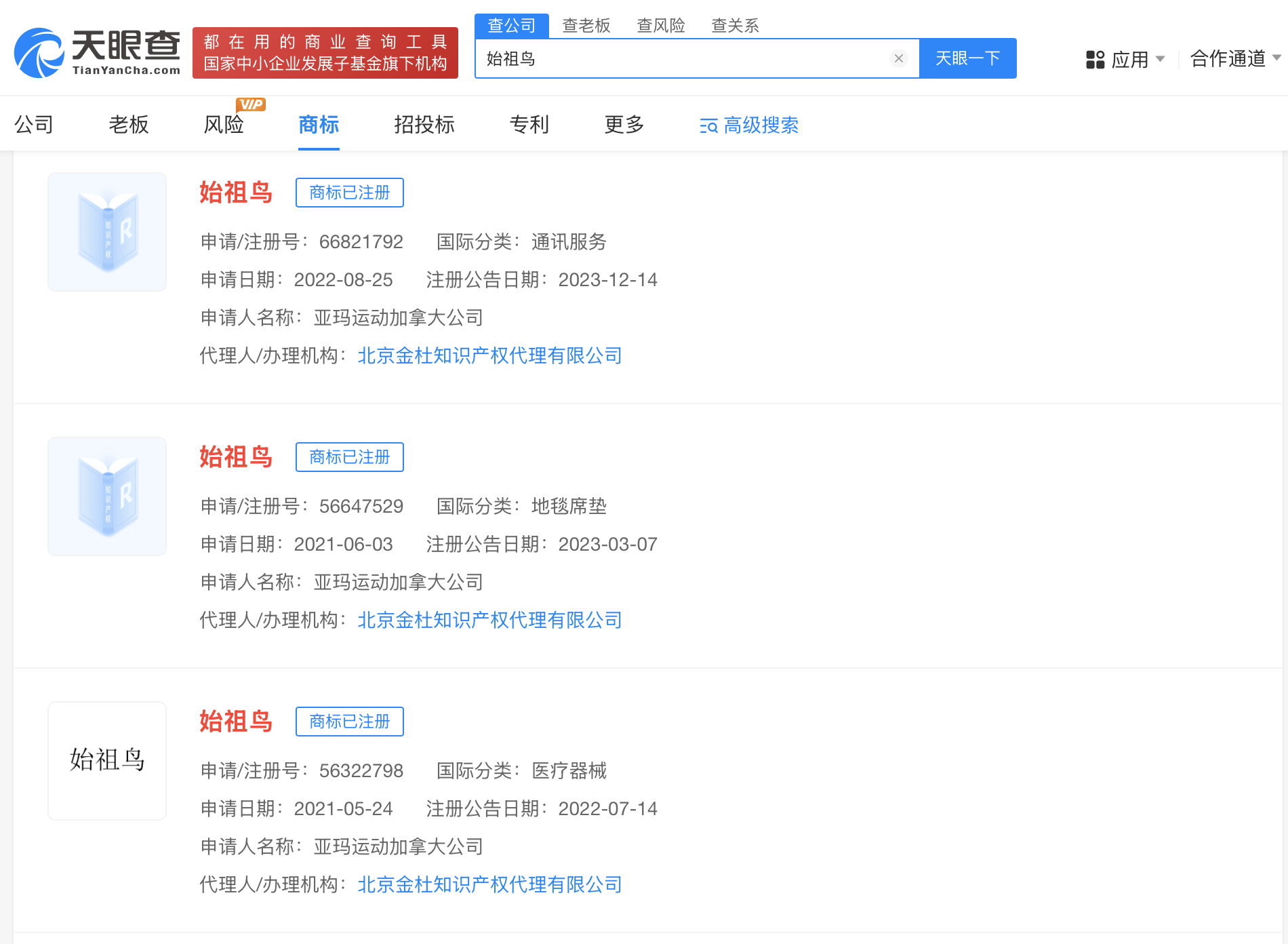Open 北京金杜知识产权代理有限公司 link in 56322798 entry
The height and width of the screenshot is (944, 1288).
pos(490,885)
